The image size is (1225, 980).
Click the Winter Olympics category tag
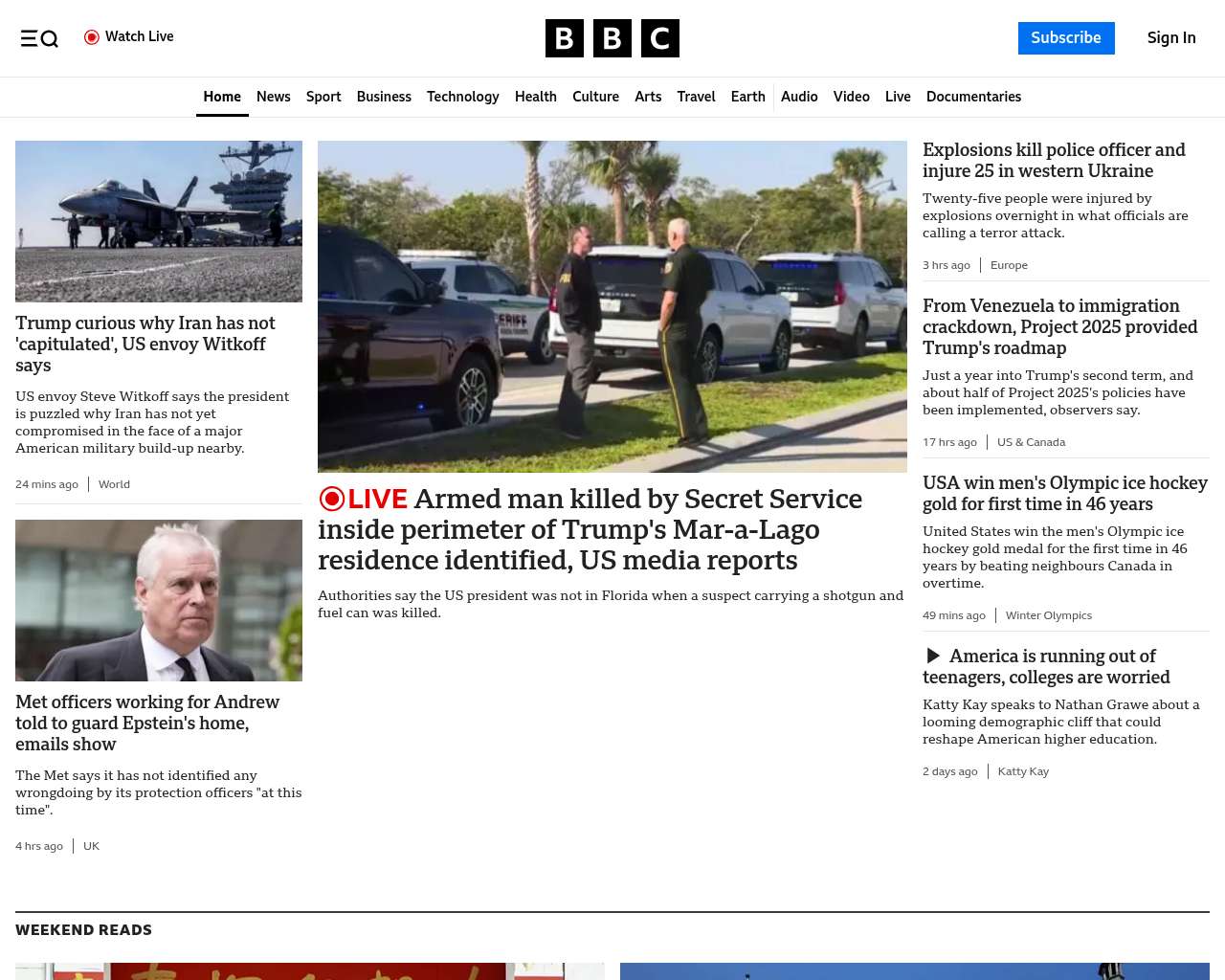(x=1048, y=615)
